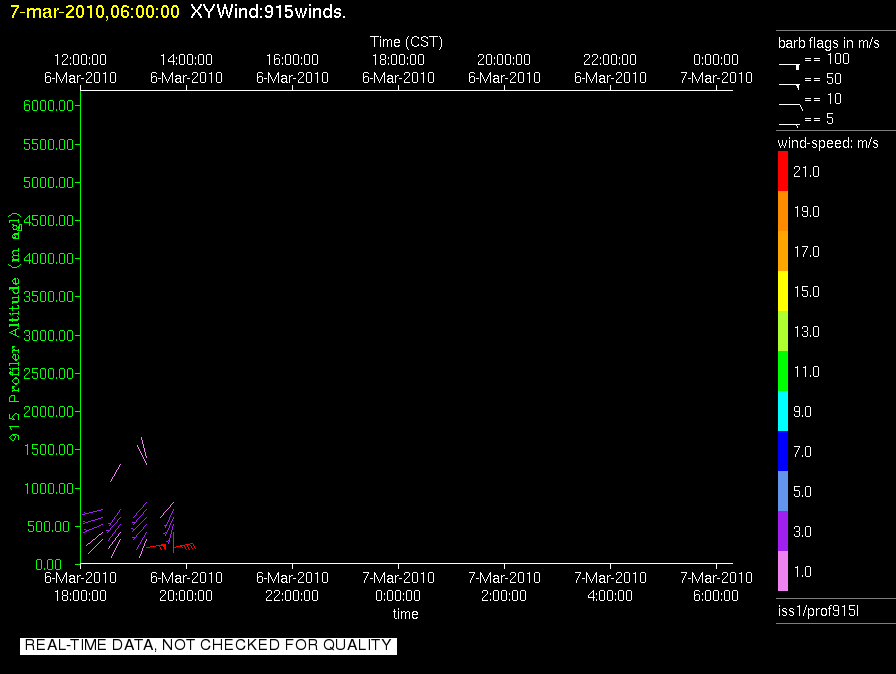Click the cyan 9.0 wind-speed color swatch
The width and height of the screenshot is (896, 674).
(x=783, y=411)
